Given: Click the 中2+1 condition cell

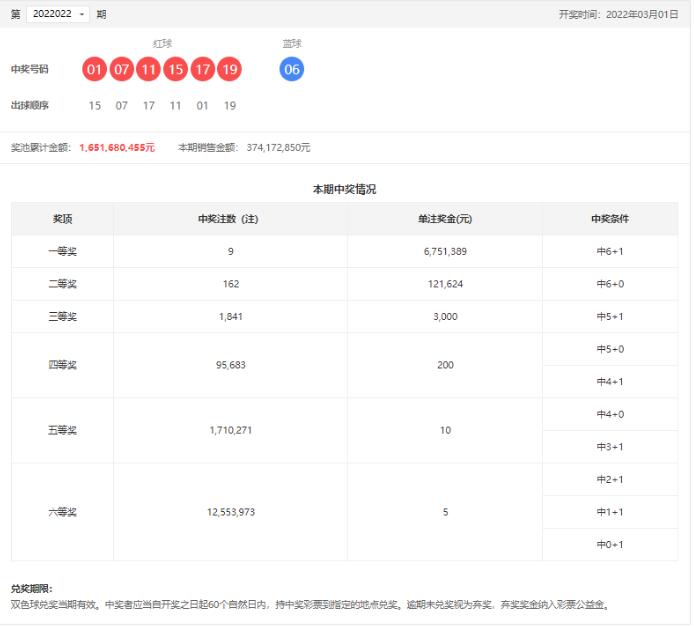Looking at the screenshot, I should [610, 479].
